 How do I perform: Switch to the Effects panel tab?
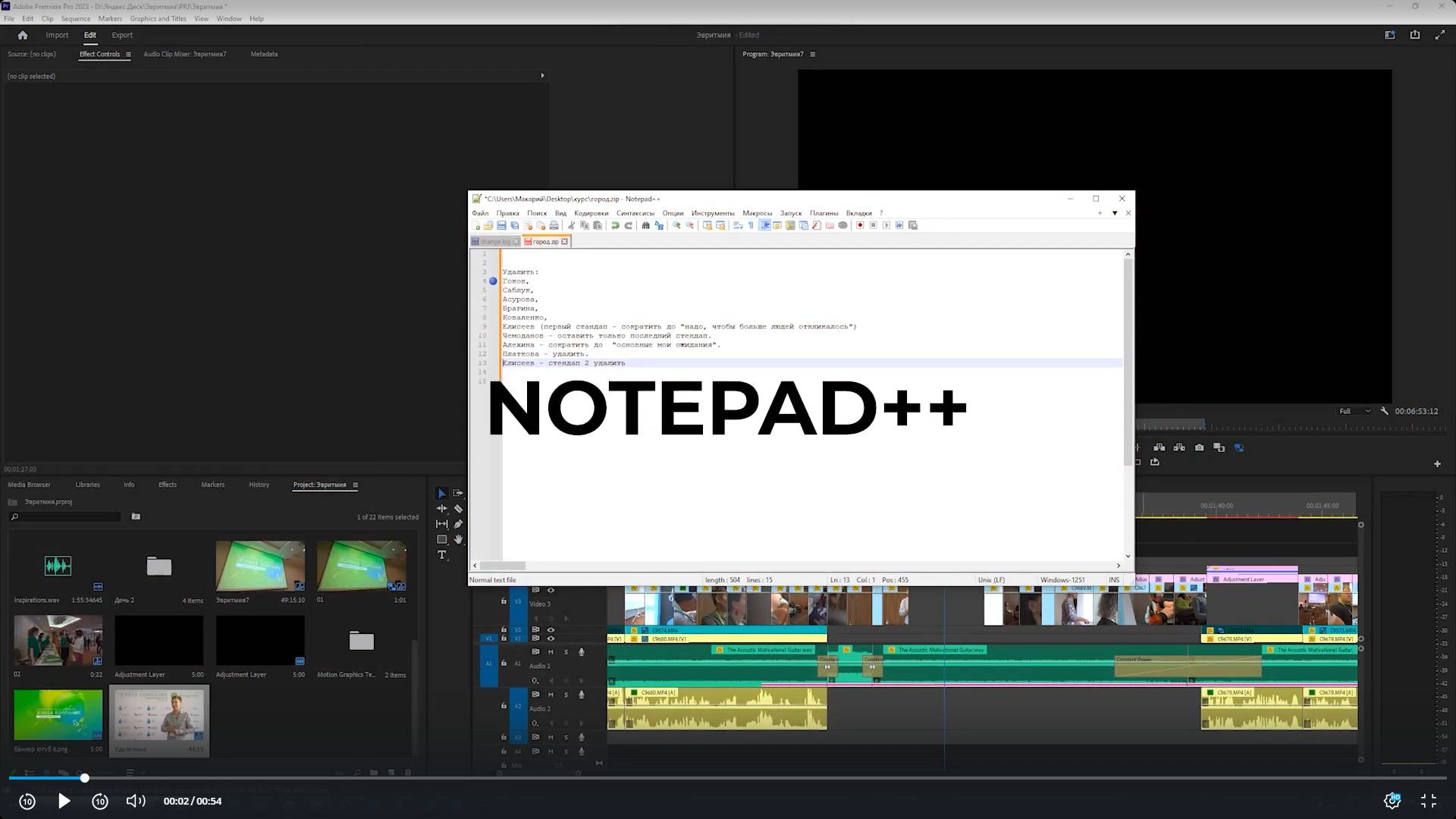pyautogui.click(x=167, y=485)
